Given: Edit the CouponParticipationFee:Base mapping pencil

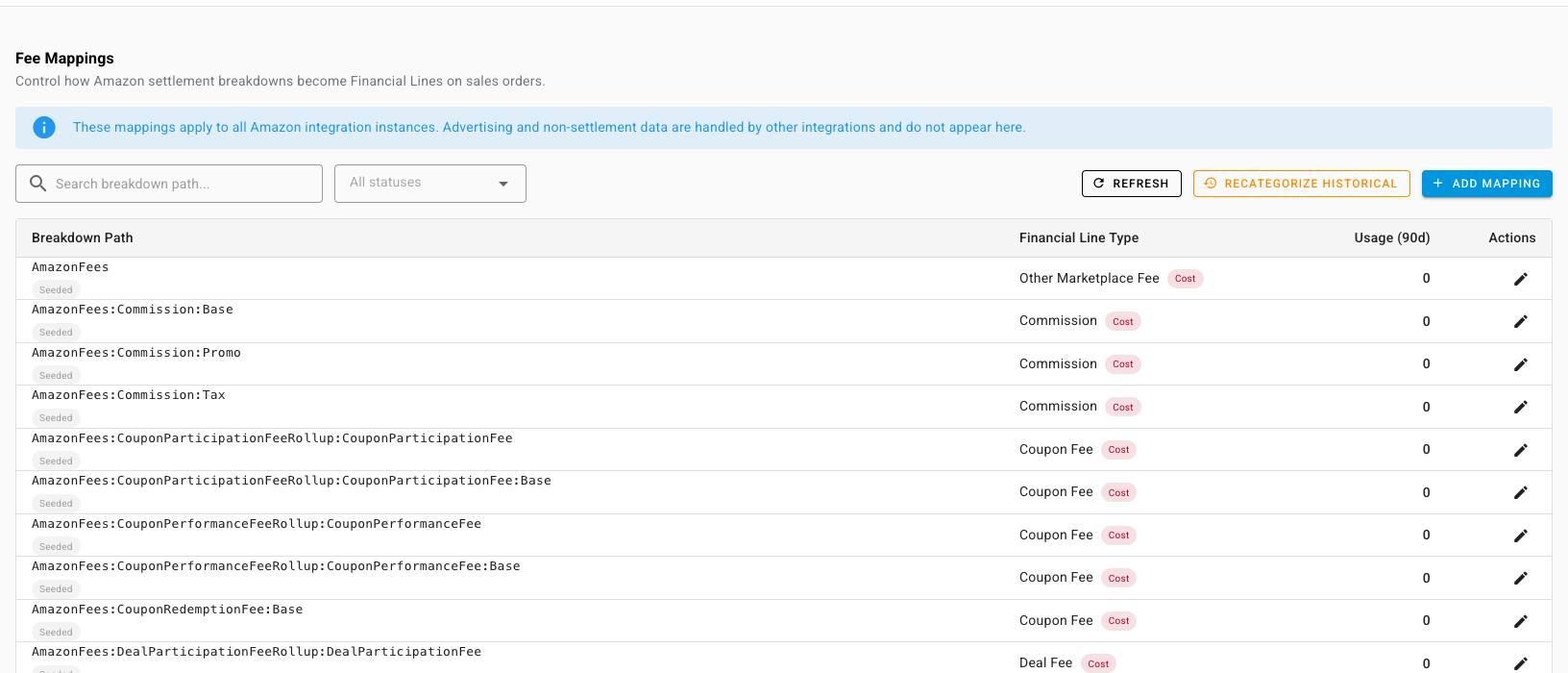Looking at the screenshot, I should point(1520,492).
